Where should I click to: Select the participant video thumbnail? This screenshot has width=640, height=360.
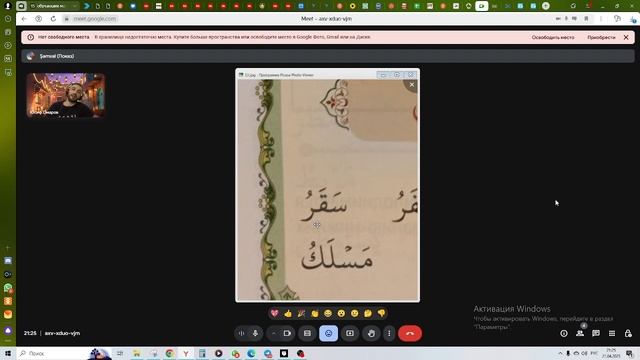[x=66, y=95]
